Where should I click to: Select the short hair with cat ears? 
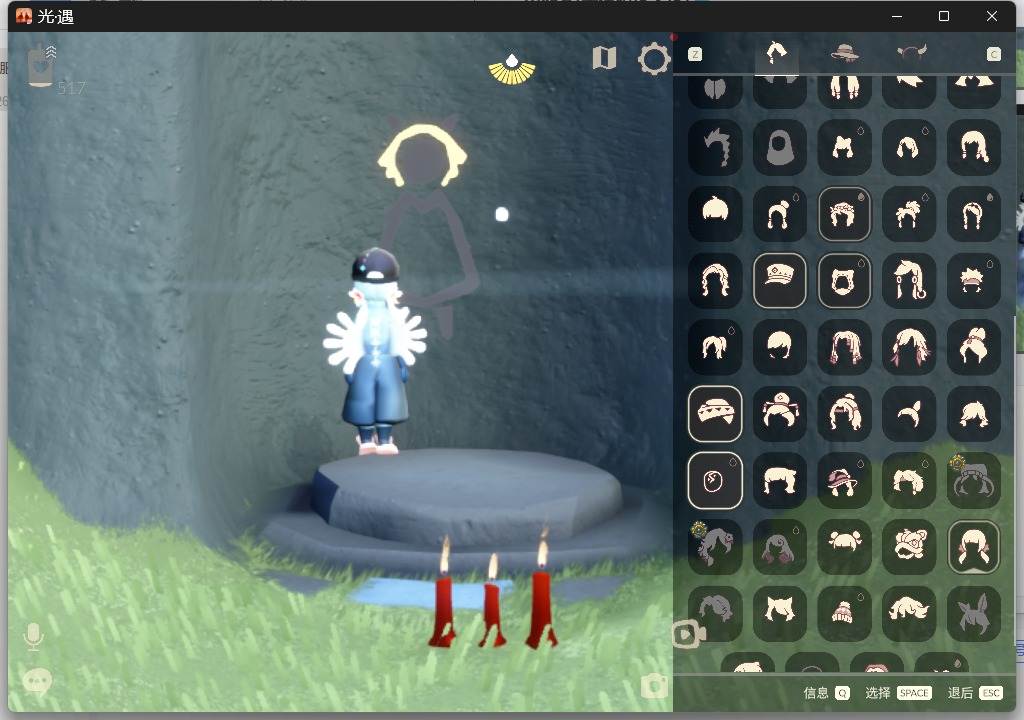point(844,147)
